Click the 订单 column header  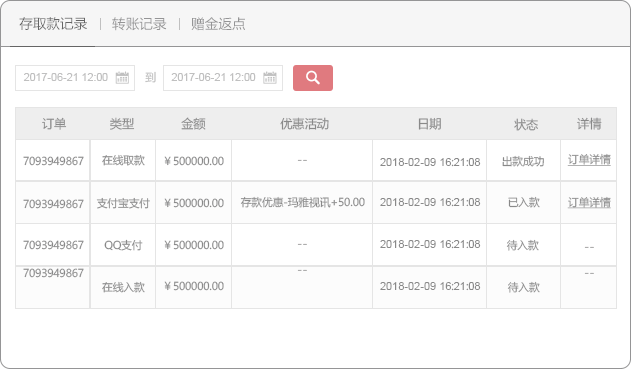pos(54,124)
